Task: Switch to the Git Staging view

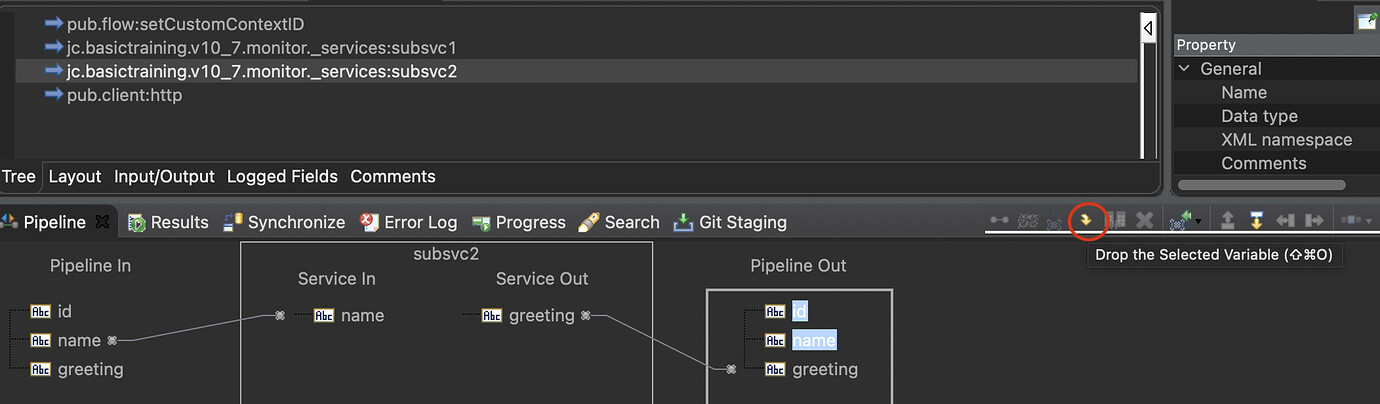Action: coord(730,222)
